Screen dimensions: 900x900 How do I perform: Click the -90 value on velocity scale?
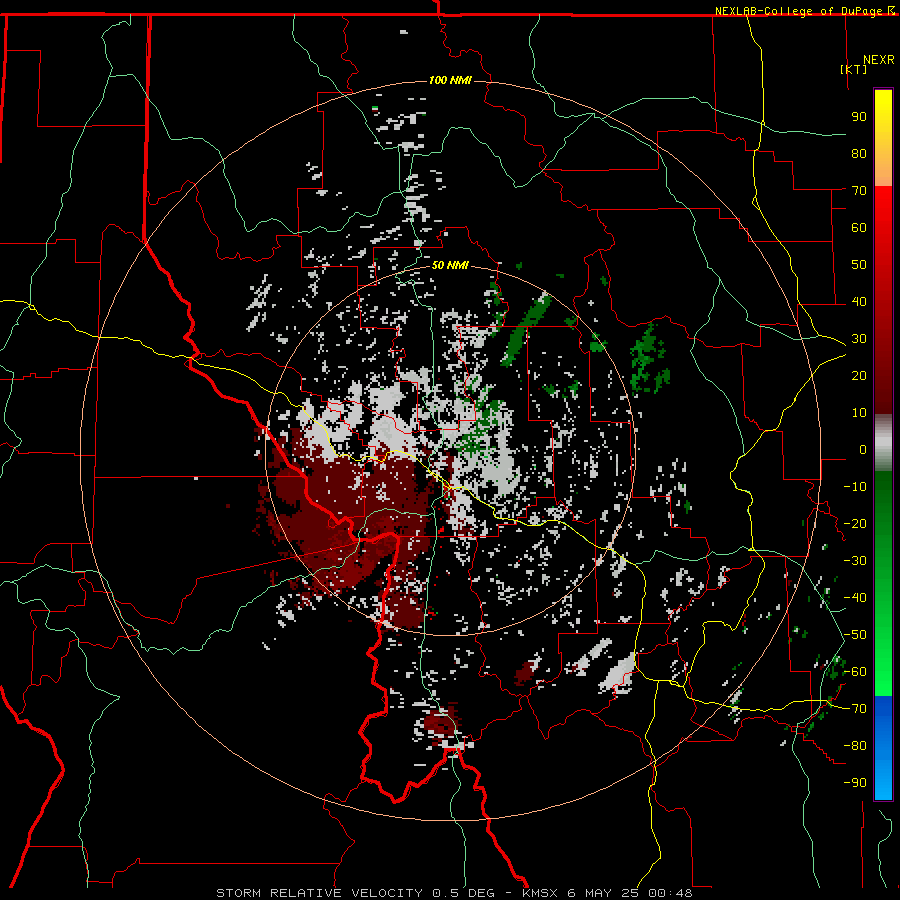pos(855,783)
